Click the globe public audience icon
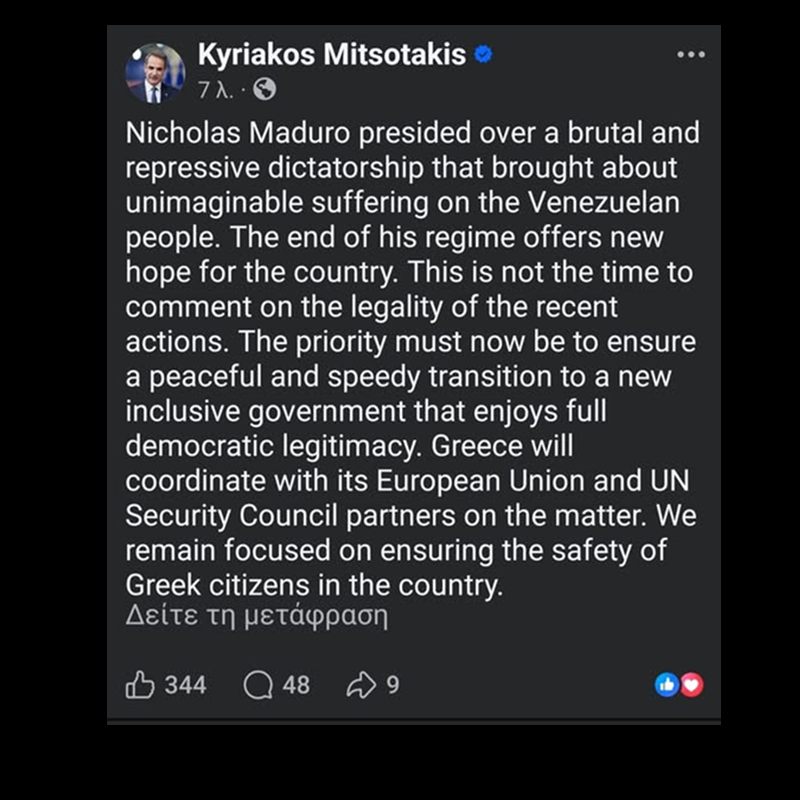The height and width of the screenshot is (800, 800). pyautogui.click(x=264, y=90)
